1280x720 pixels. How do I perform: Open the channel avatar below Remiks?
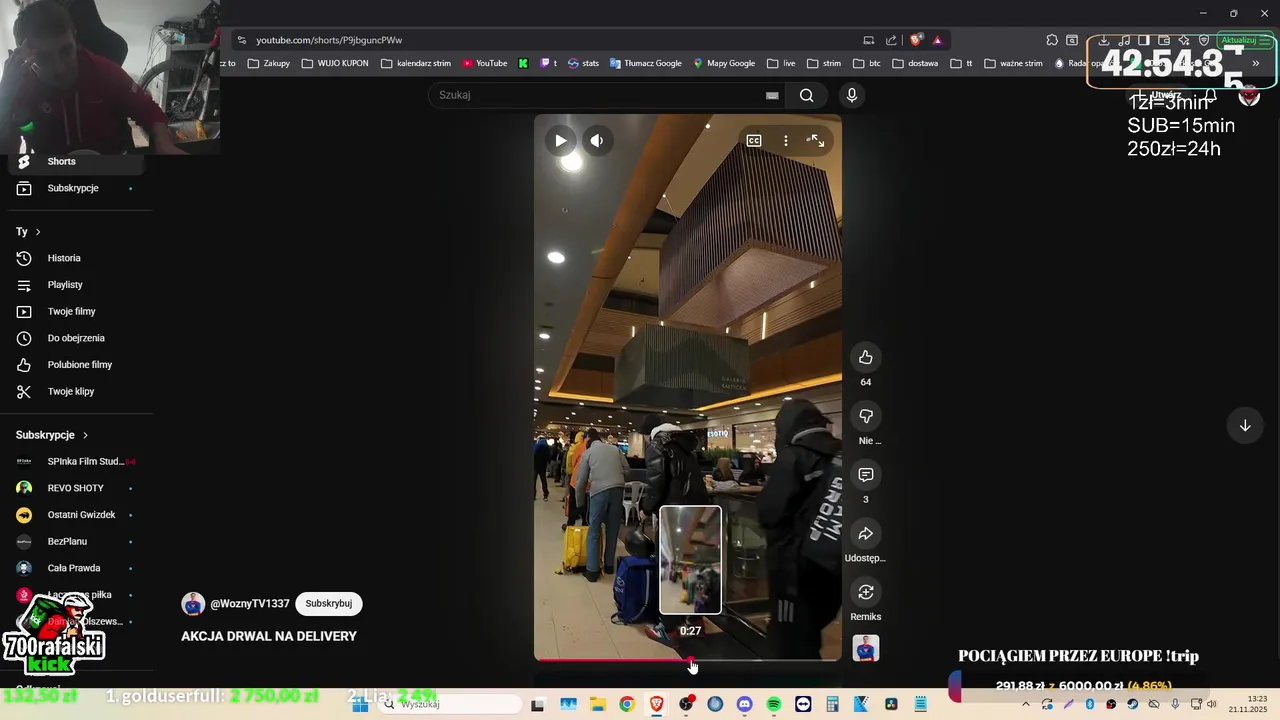[866, 648]
